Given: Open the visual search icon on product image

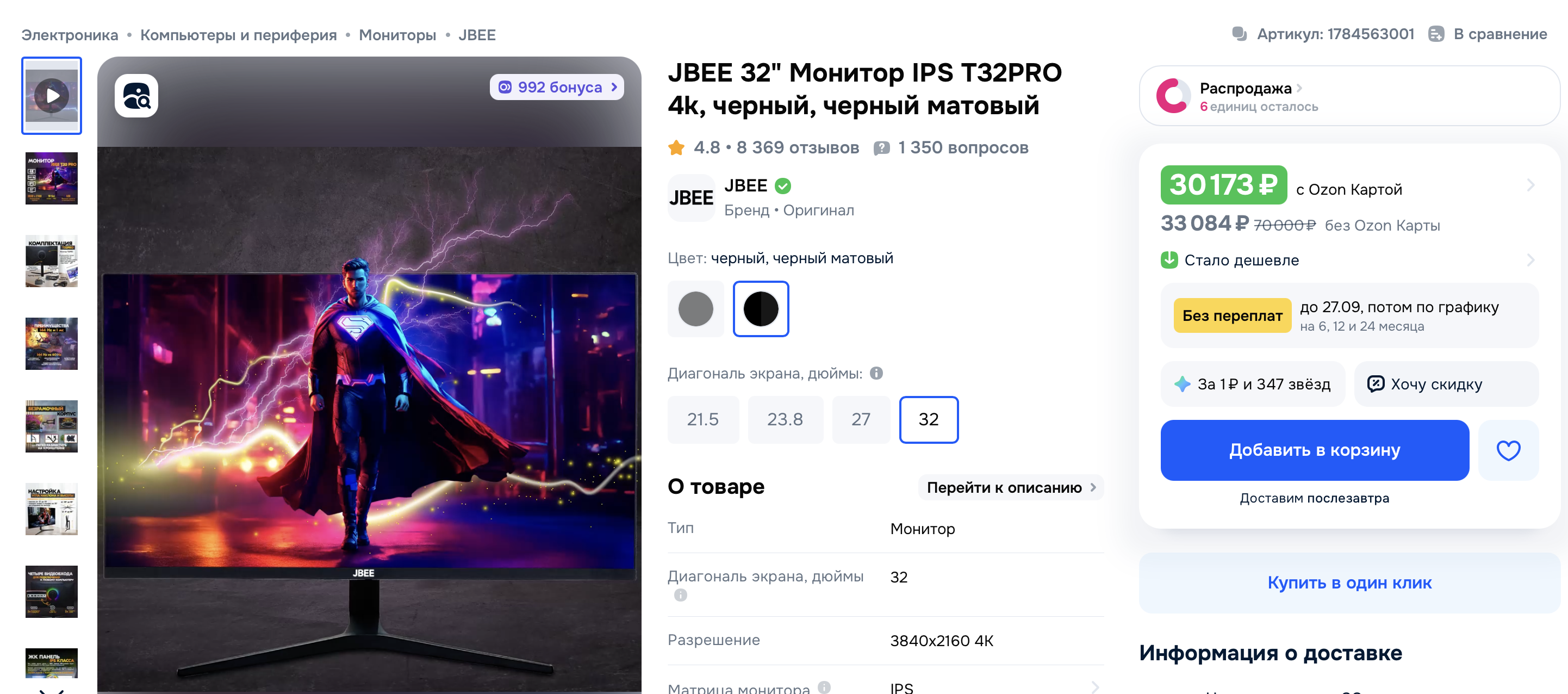Looking at the screenshot, I should coord(136,96).
